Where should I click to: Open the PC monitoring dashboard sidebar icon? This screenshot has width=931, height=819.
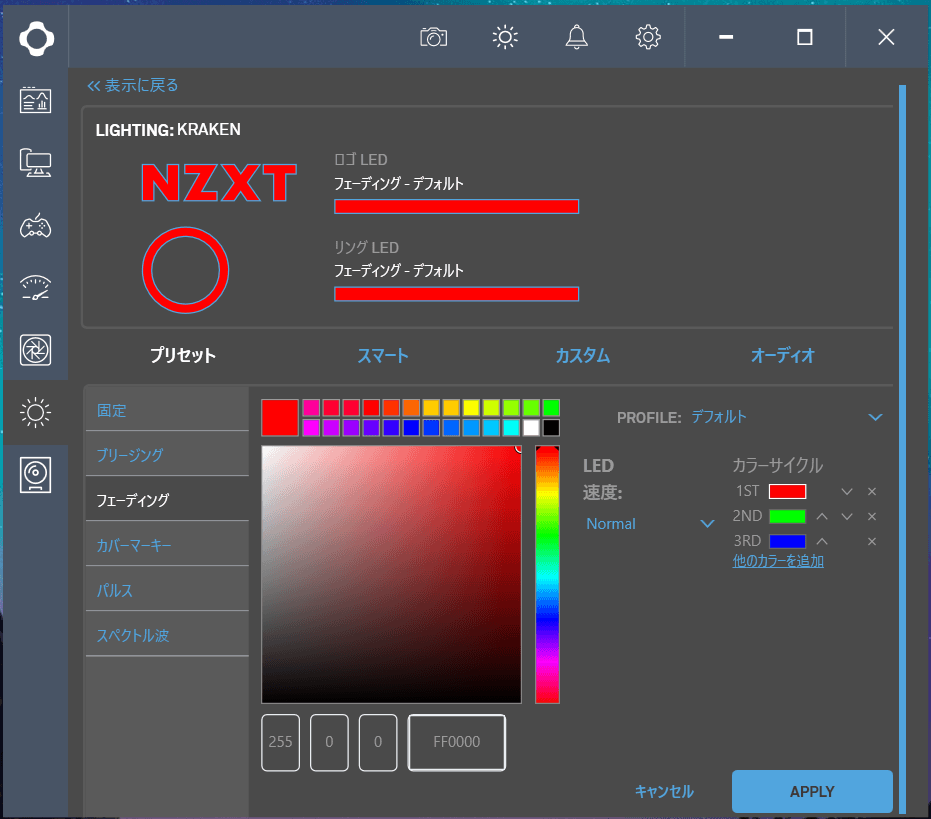[36, 100]
